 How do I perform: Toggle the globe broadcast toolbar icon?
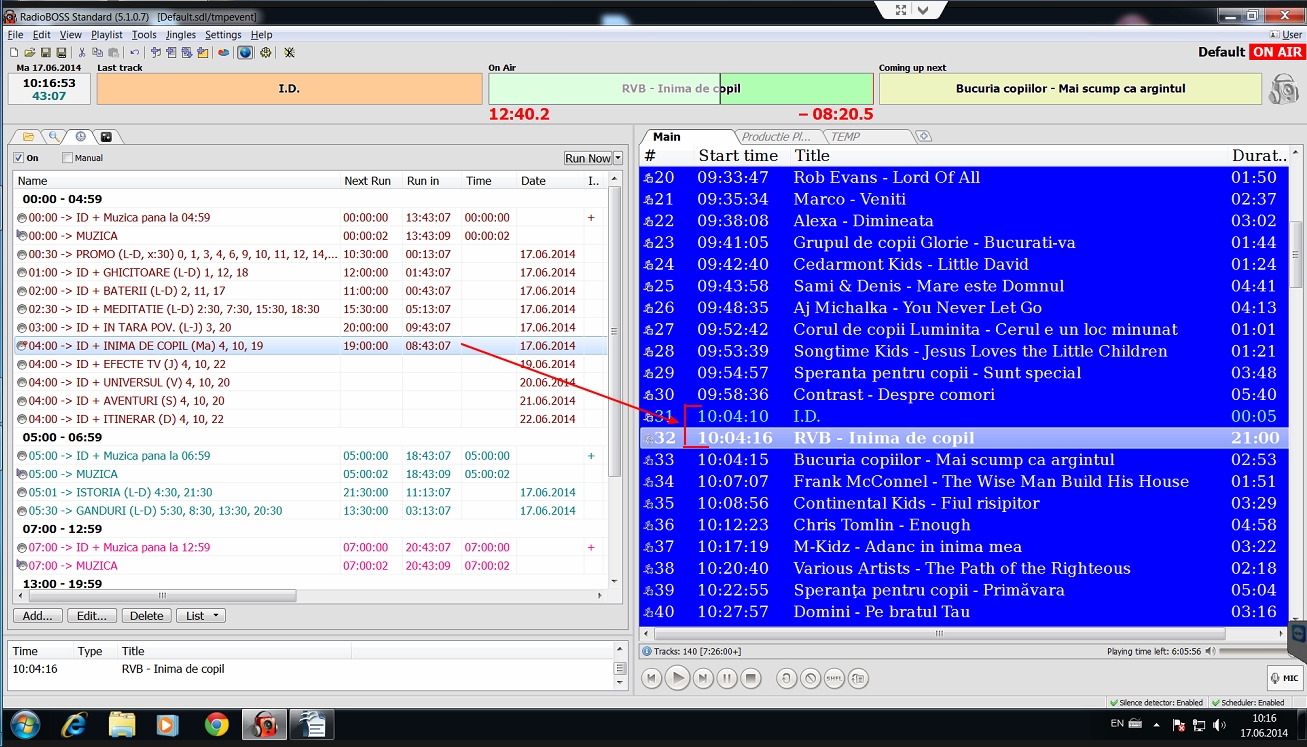(245, 52)
